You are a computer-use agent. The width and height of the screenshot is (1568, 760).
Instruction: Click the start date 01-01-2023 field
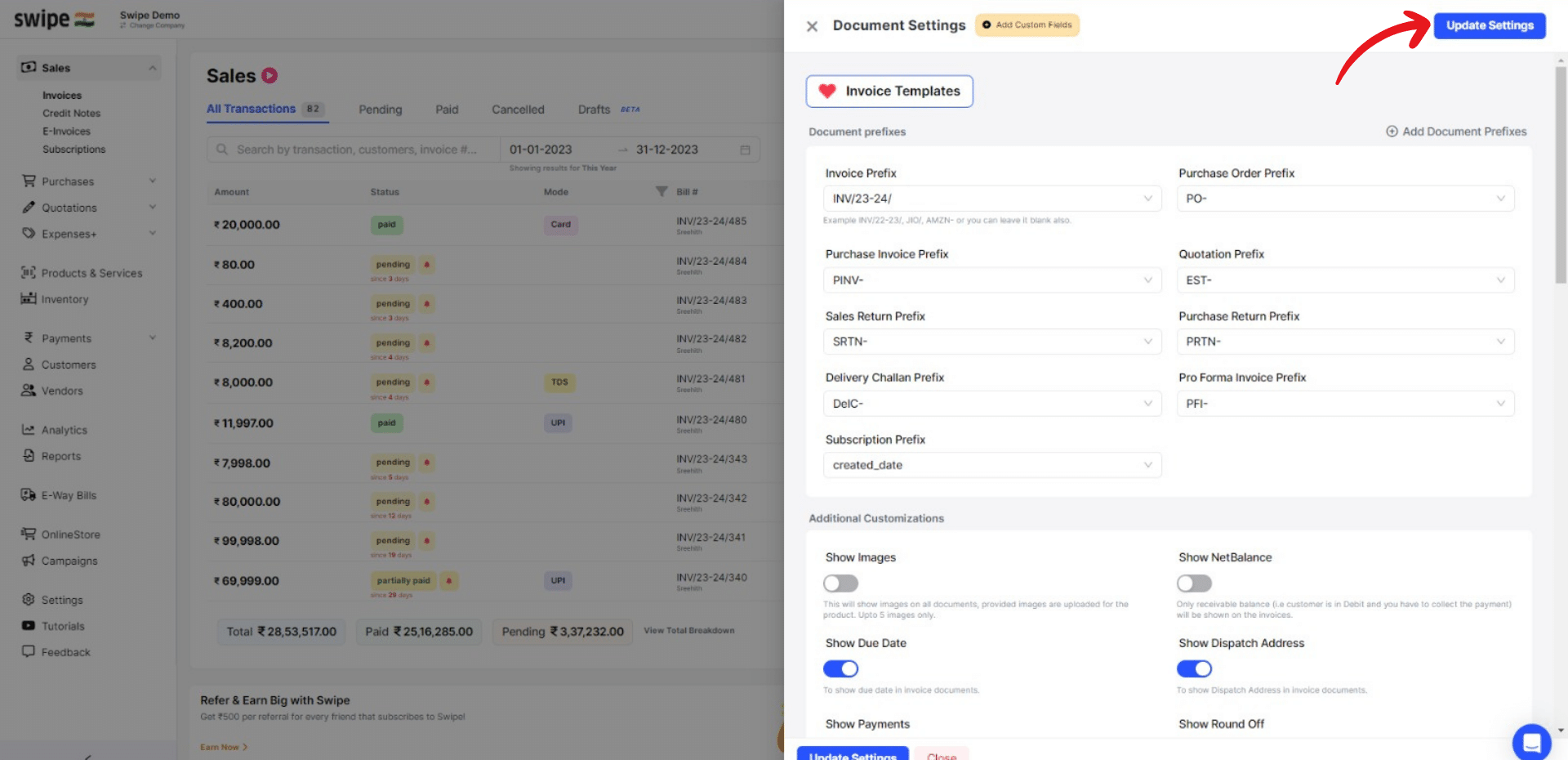pos(541,150)
